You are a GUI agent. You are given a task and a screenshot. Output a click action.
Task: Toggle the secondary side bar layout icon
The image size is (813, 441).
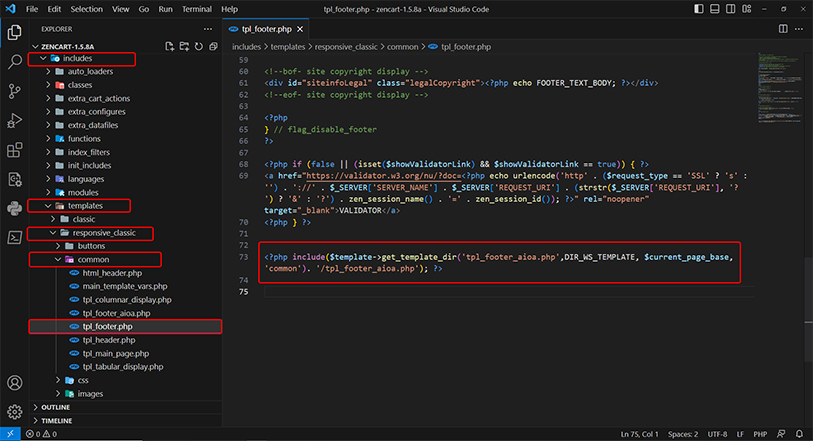pyautogui.click(x=731, y=9)
